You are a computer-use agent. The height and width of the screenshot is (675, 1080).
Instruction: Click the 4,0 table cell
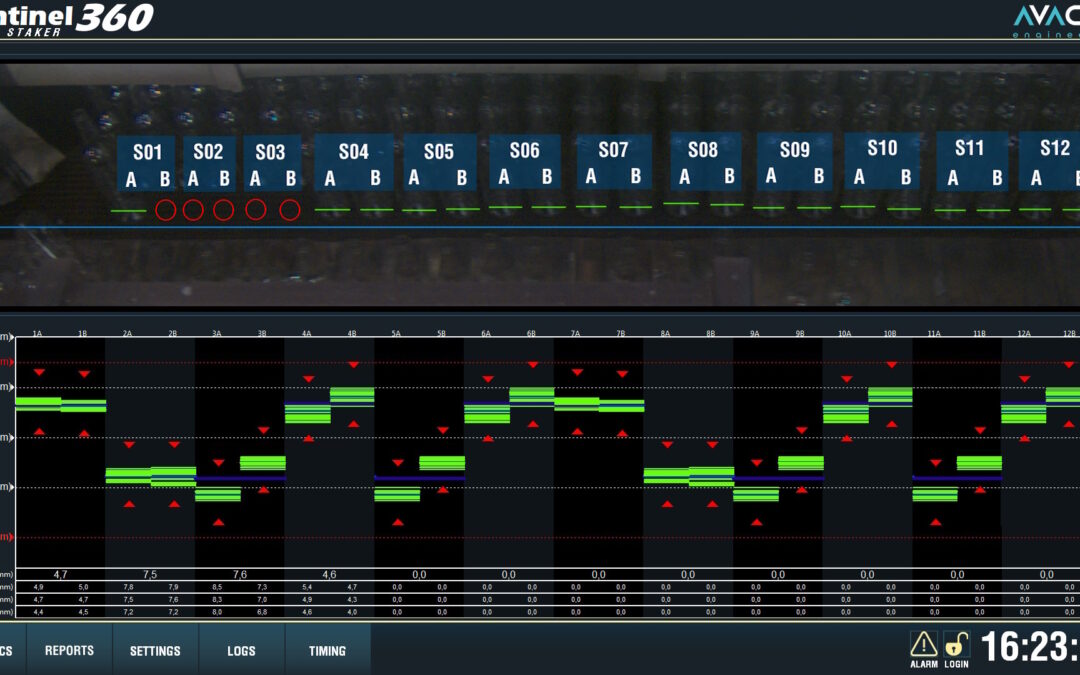coord(352,612)
